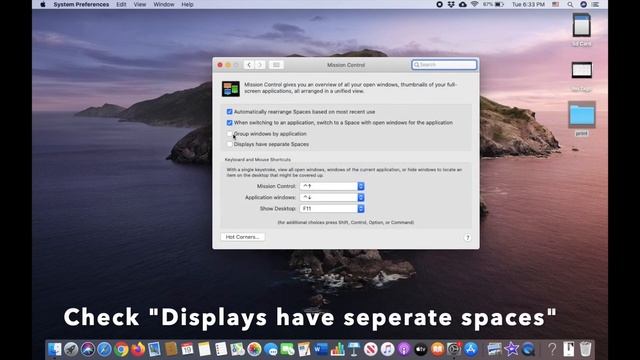
Task: Open Notification Center in menu bar
Action: point(596,4)
